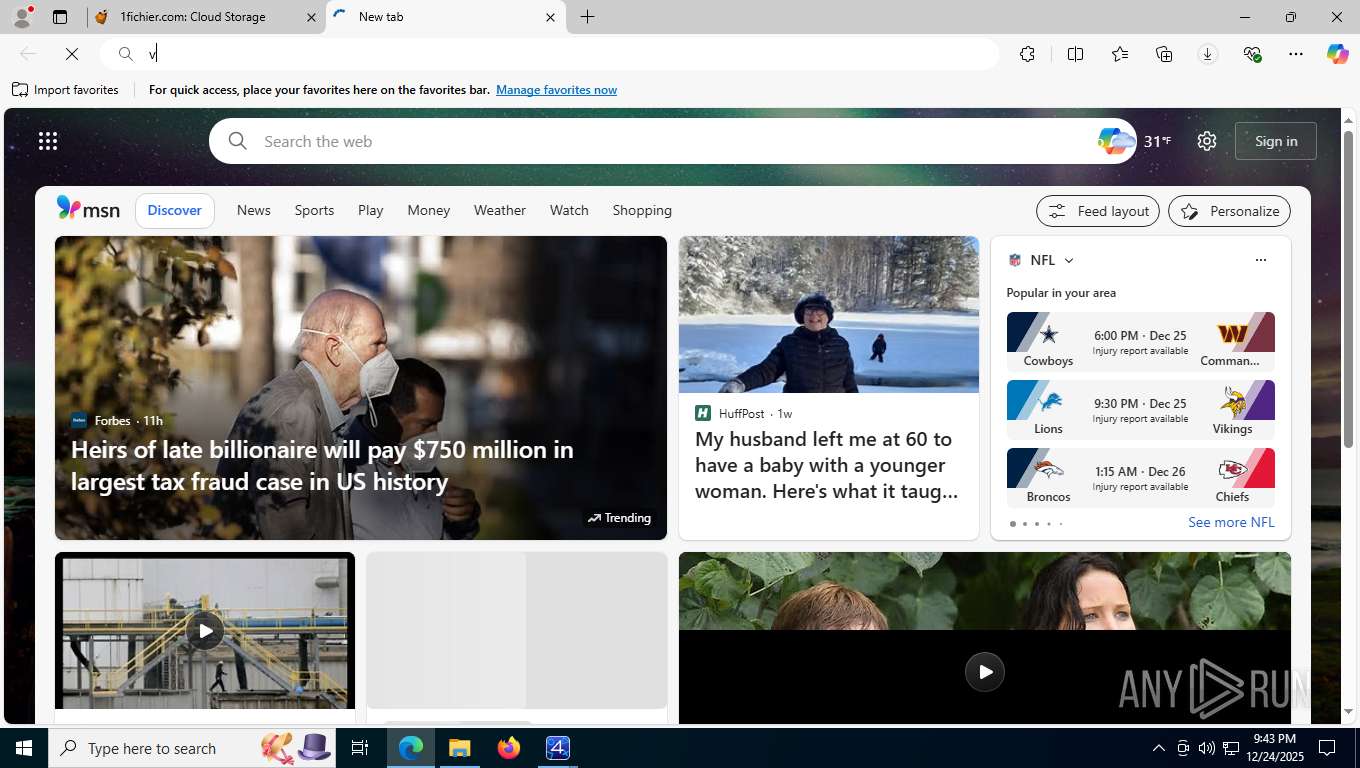Open the MSN app launcher grid
1360x768 pixels.
coord(48,141)
